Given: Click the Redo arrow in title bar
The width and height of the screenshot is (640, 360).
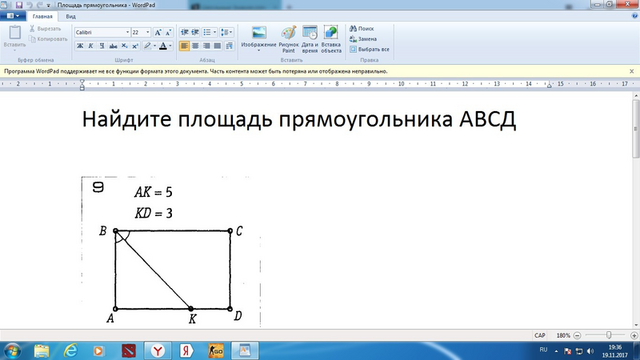Looking at the screenshot, I should coord(40,5).
